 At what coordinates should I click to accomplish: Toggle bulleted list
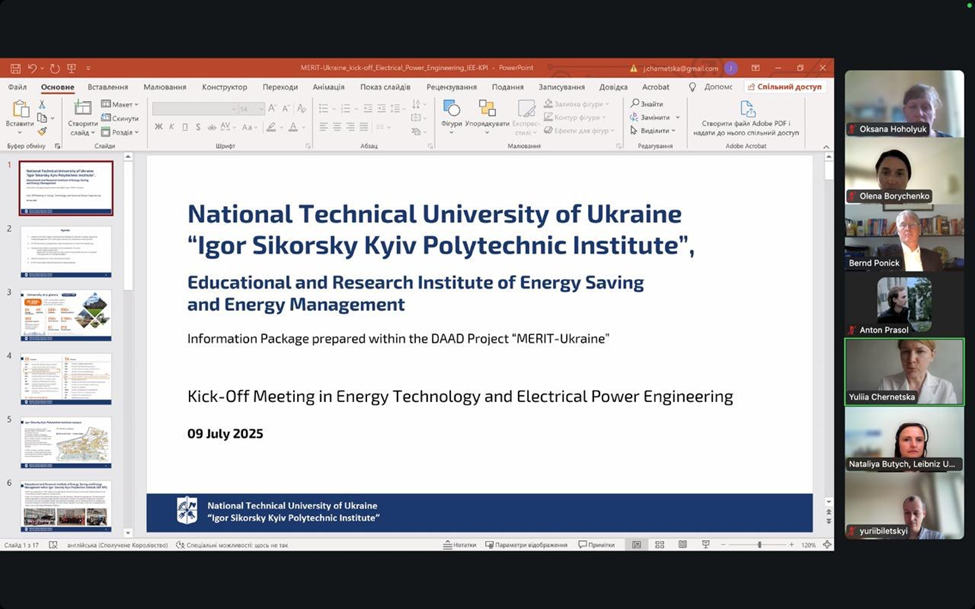323,108
